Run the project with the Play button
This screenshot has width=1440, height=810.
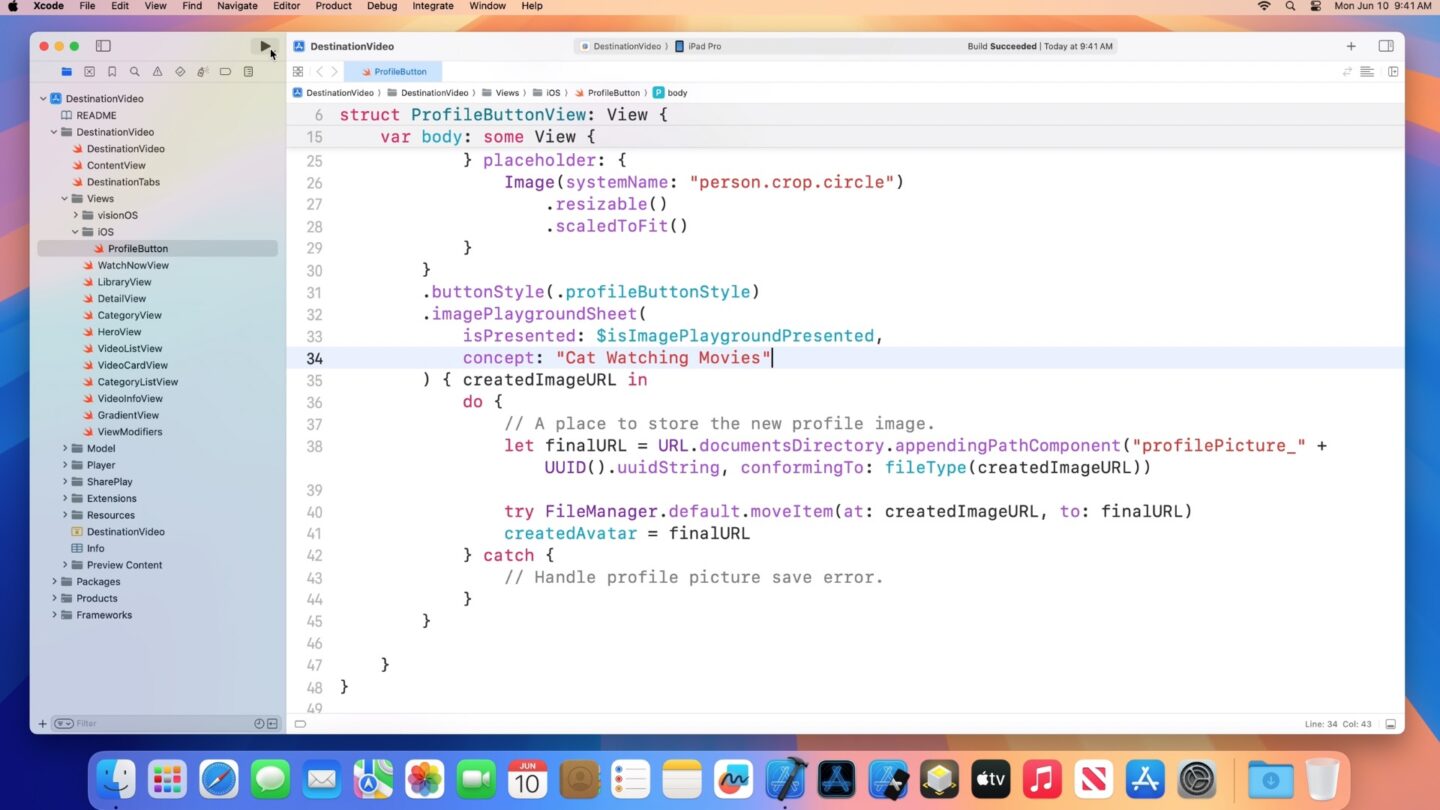(x=264, y=46)
